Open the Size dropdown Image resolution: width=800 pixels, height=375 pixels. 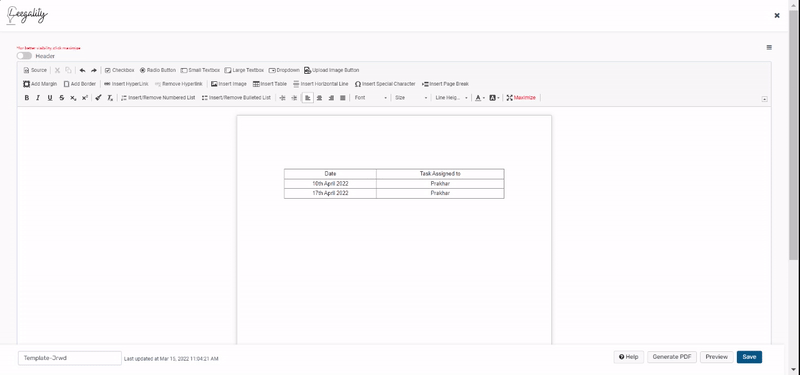tap(411, 97)
